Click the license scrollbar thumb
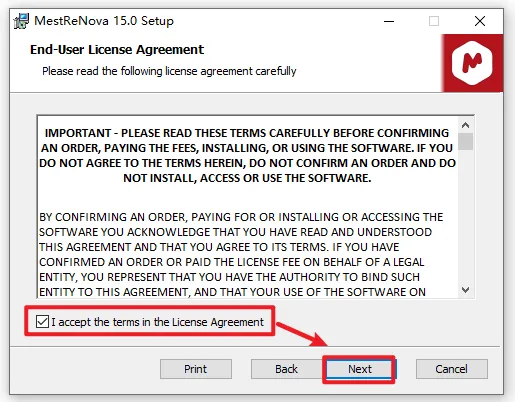The image size is (515, 402). pyautogui.click(x=466, y=141)
